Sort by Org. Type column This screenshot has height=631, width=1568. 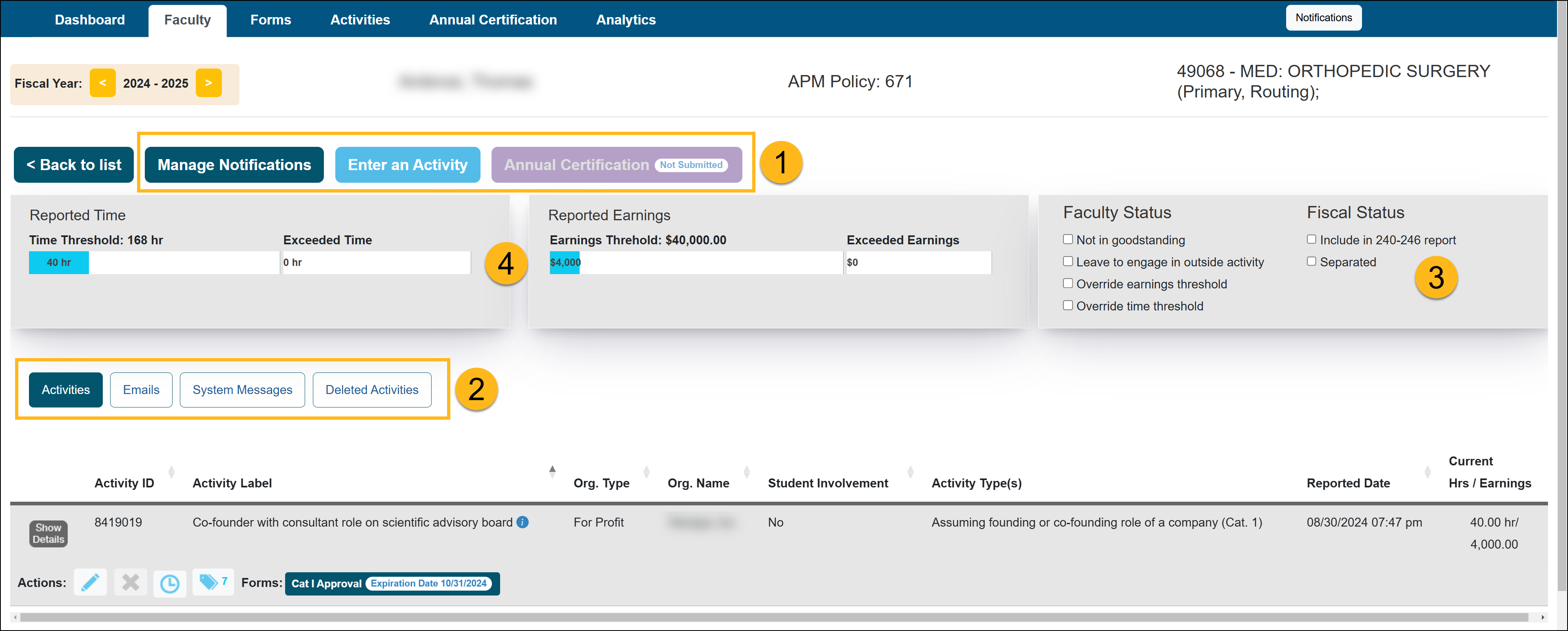[x=646, y=472]
